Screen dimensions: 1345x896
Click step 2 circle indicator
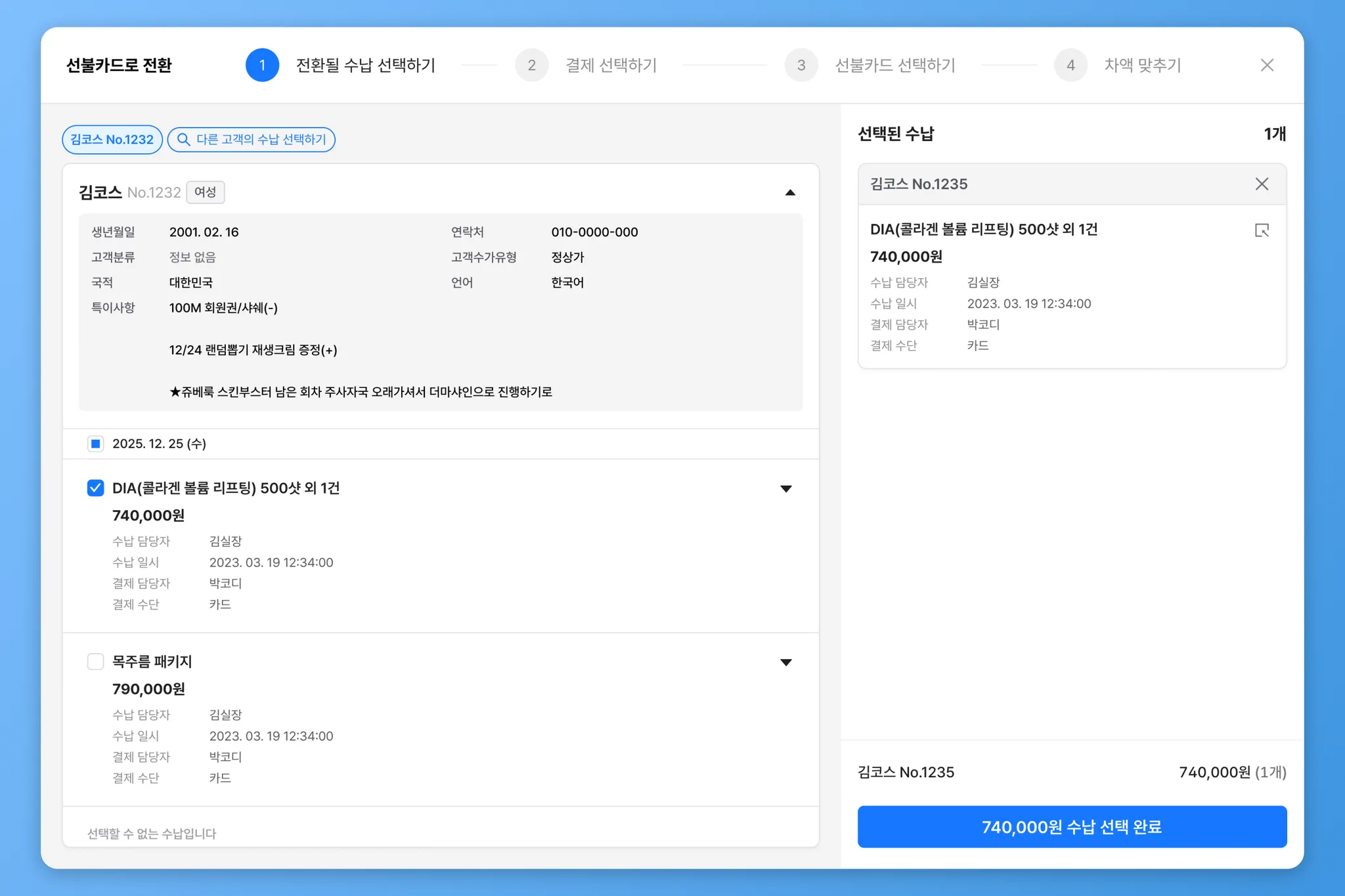[531, 65]
